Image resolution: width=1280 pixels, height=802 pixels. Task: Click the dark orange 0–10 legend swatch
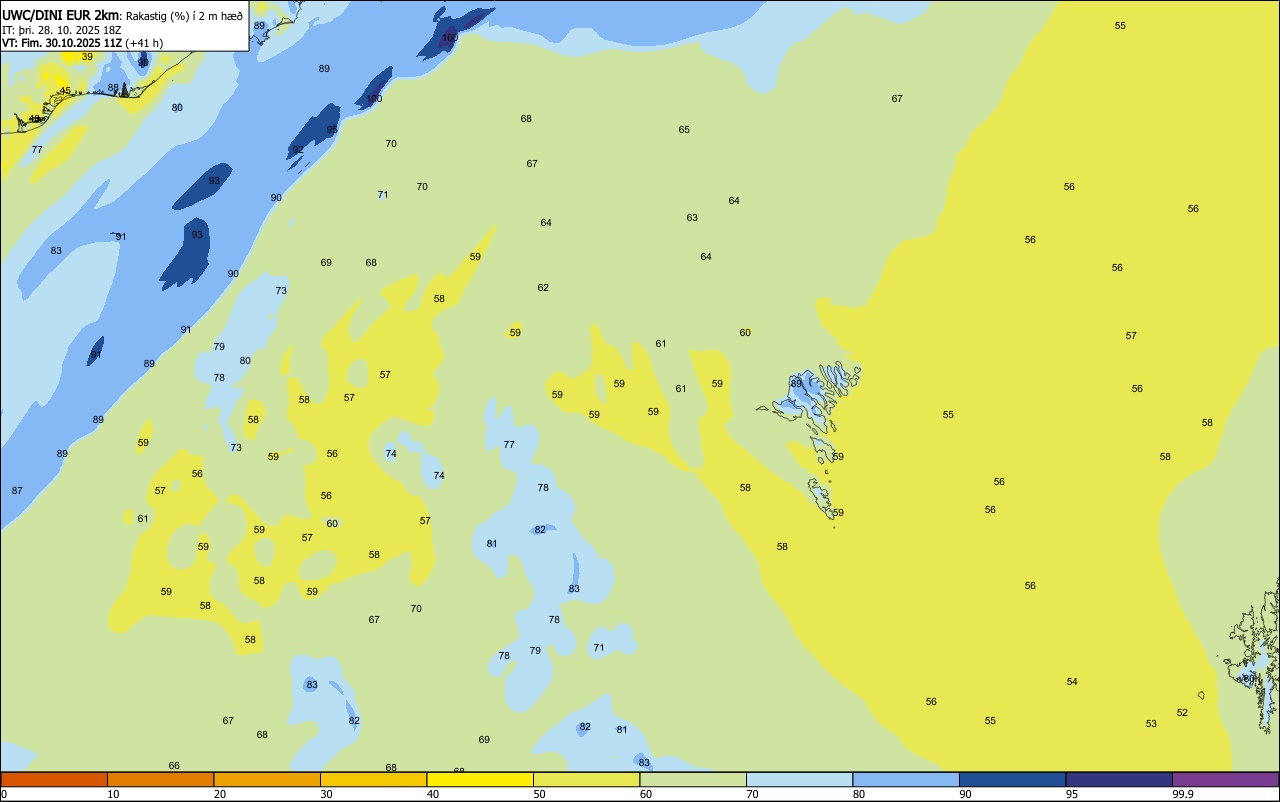(x=54, y=779)
